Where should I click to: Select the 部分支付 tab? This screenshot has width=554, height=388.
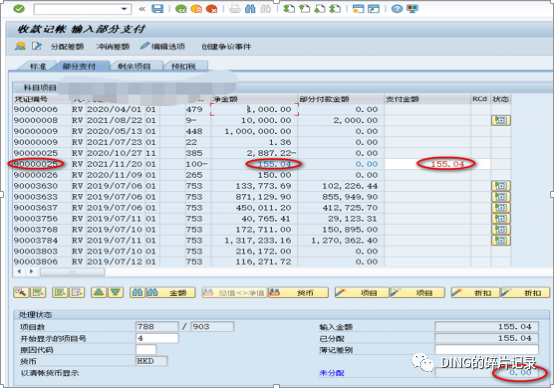coord(79,66)
